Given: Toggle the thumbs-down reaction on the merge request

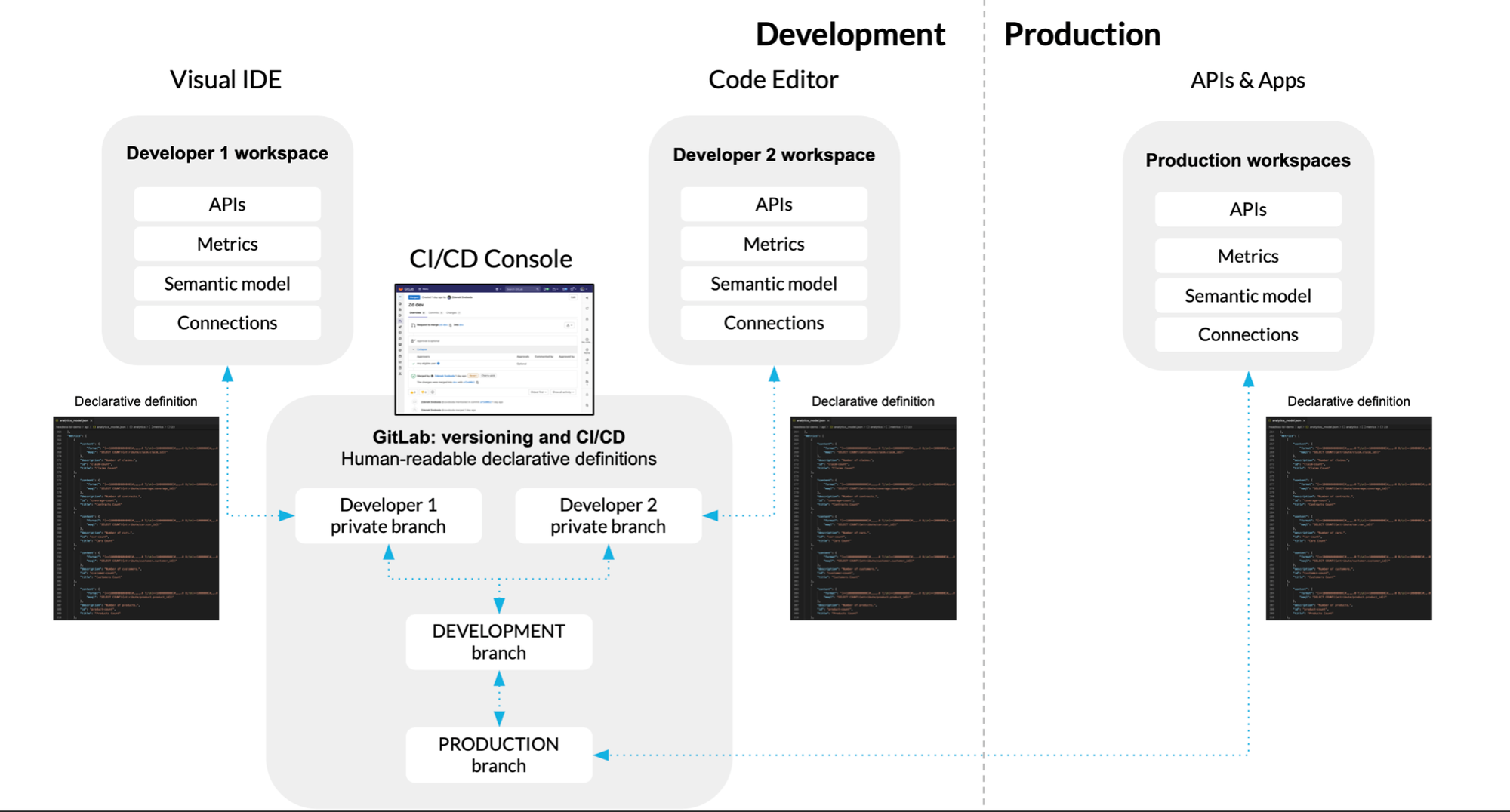Looking at the screenshot, I should coord(424,392).
